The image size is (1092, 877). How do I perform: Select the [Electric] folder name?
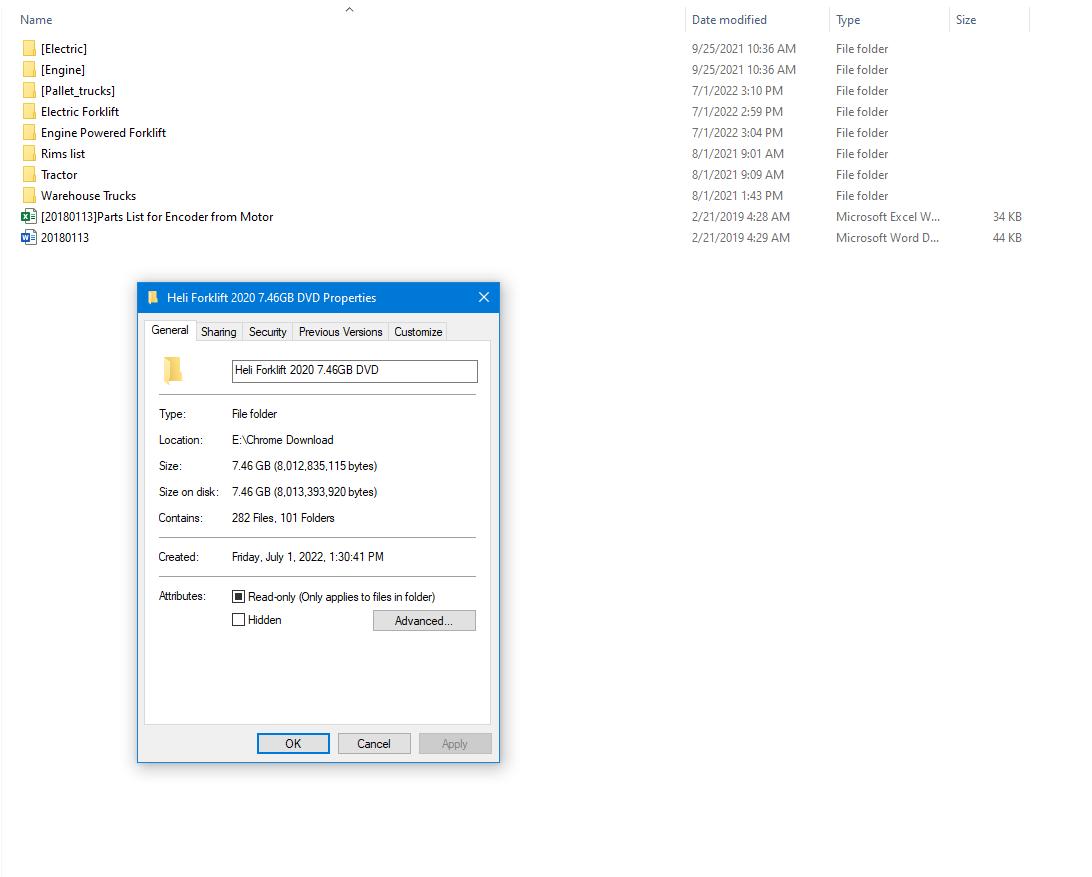pyautogui.click(x=64, y=49)
